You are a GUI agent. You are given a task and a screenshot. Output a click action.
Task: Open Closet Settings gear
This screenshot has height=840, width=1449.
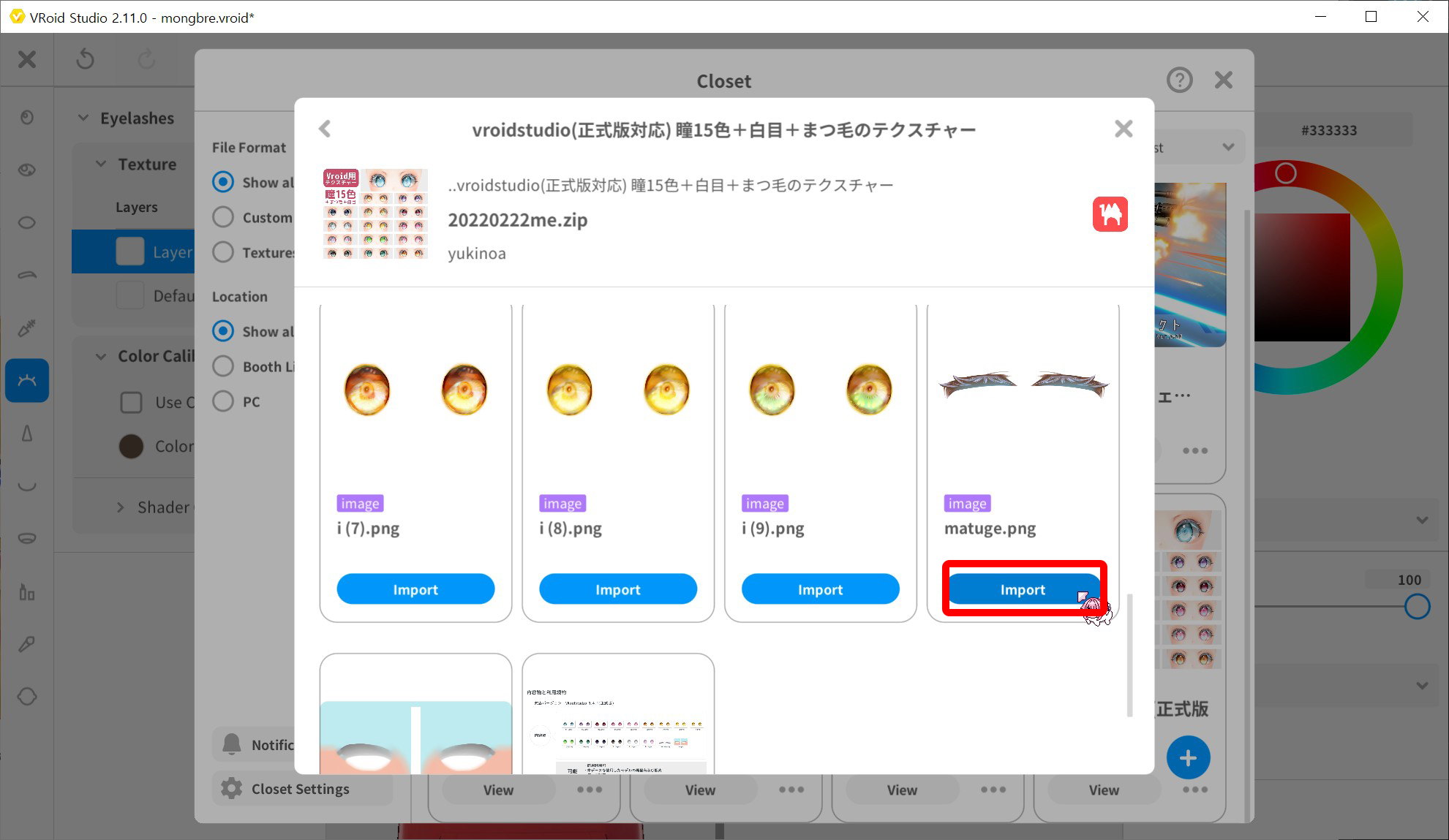[x=231, y=788]
